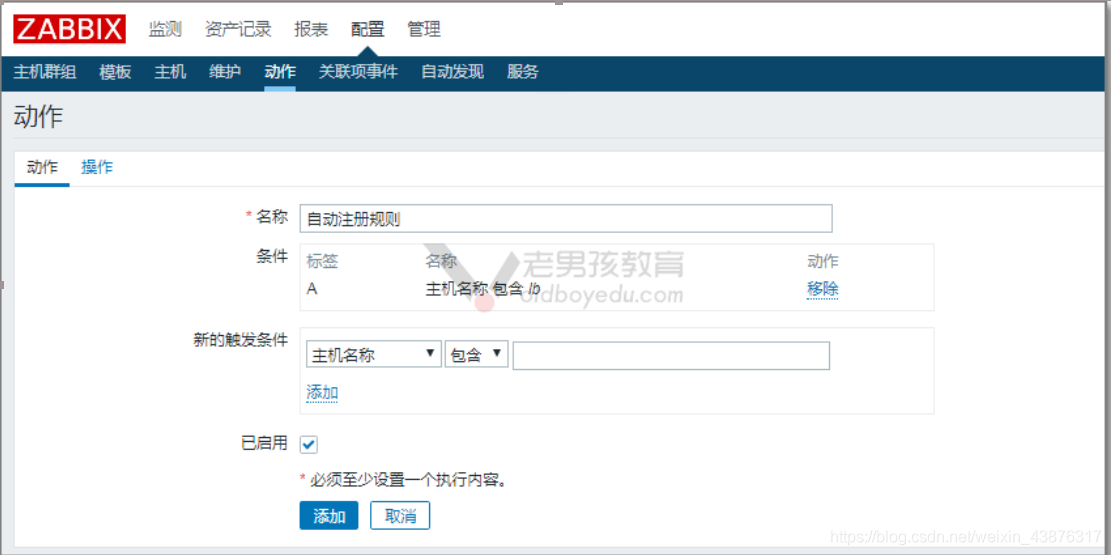
Task: Open the 报表 top menu
Action: [311, 29]
